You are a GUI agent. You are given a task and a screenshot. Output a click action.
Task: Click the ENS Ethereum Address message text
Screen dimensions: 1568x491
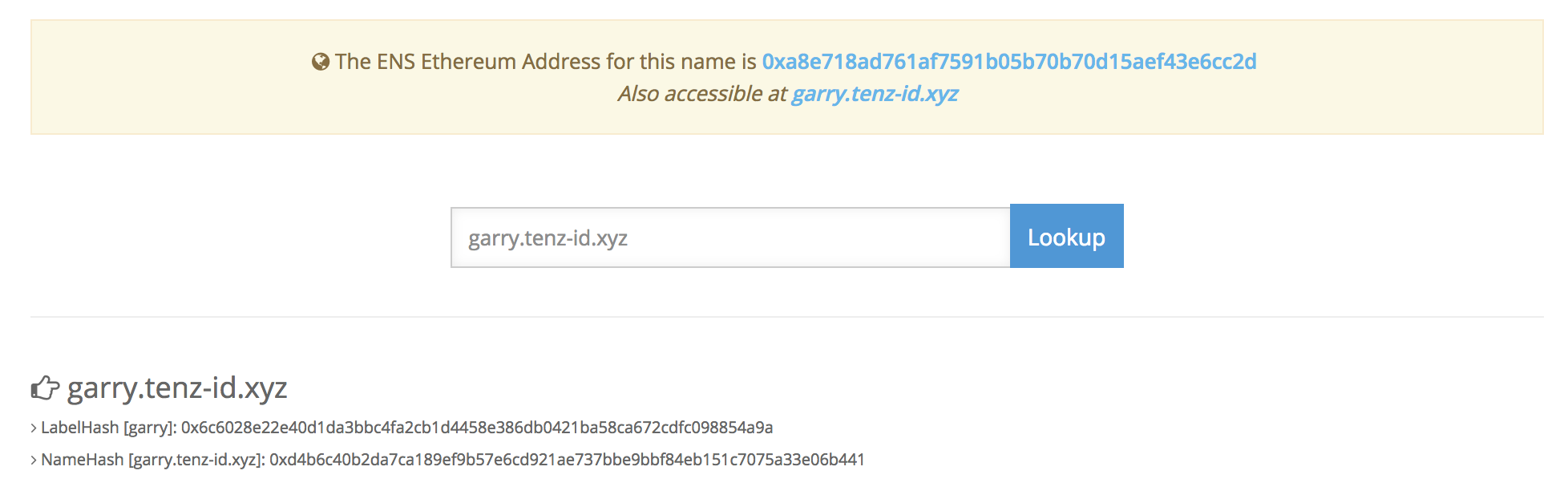[545, 61]
